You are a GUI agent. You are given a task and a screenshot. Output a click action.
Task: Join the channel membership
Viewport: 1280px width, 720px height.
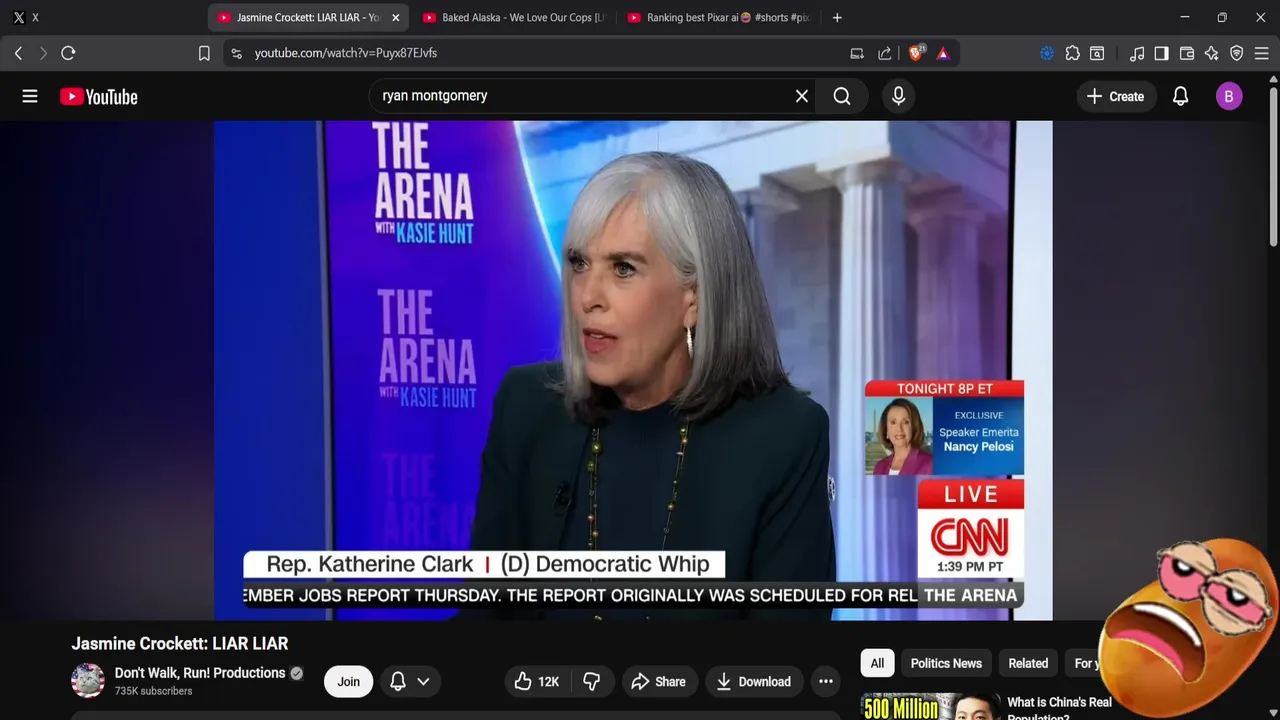click(348, 682)
